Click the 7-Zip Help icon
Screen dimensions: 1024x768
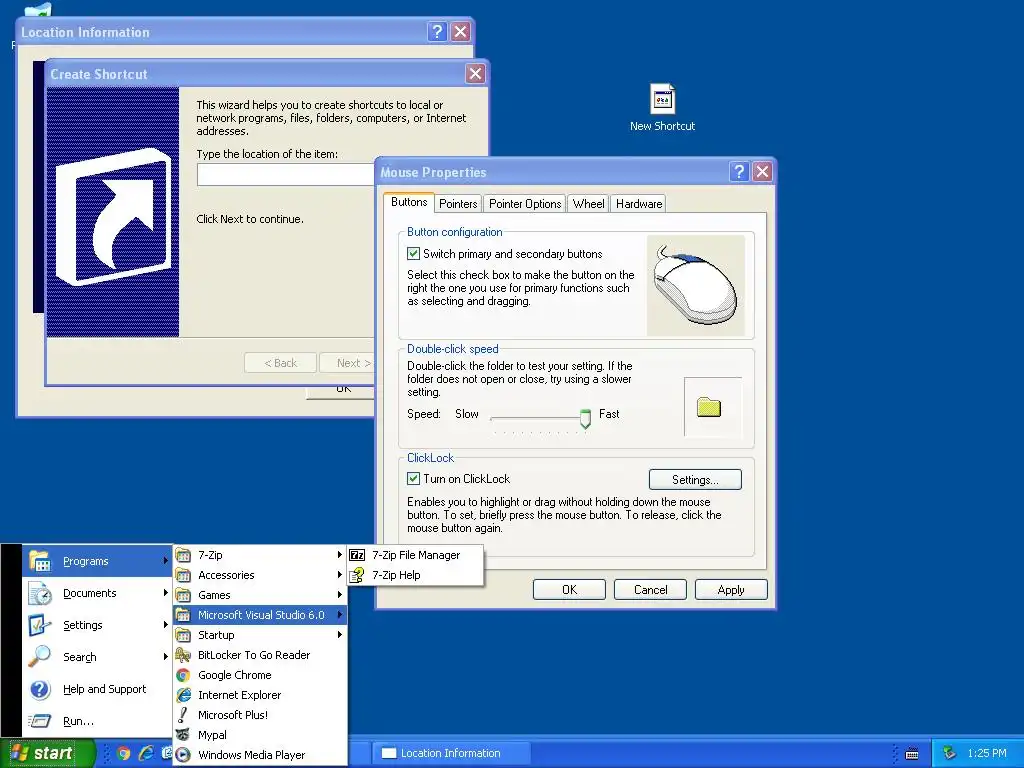(357, 575)
